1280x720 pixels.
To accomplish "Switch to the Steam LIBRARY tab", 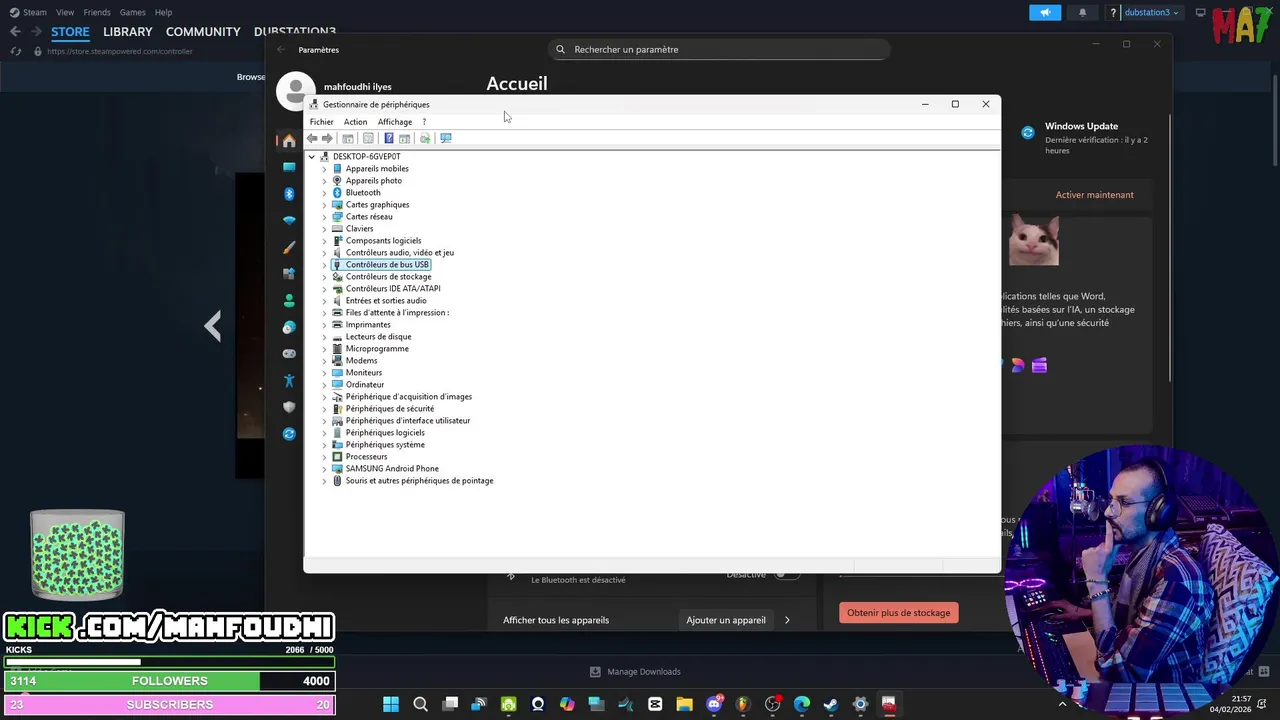I will pyautogui.click(x=128, y=32).
